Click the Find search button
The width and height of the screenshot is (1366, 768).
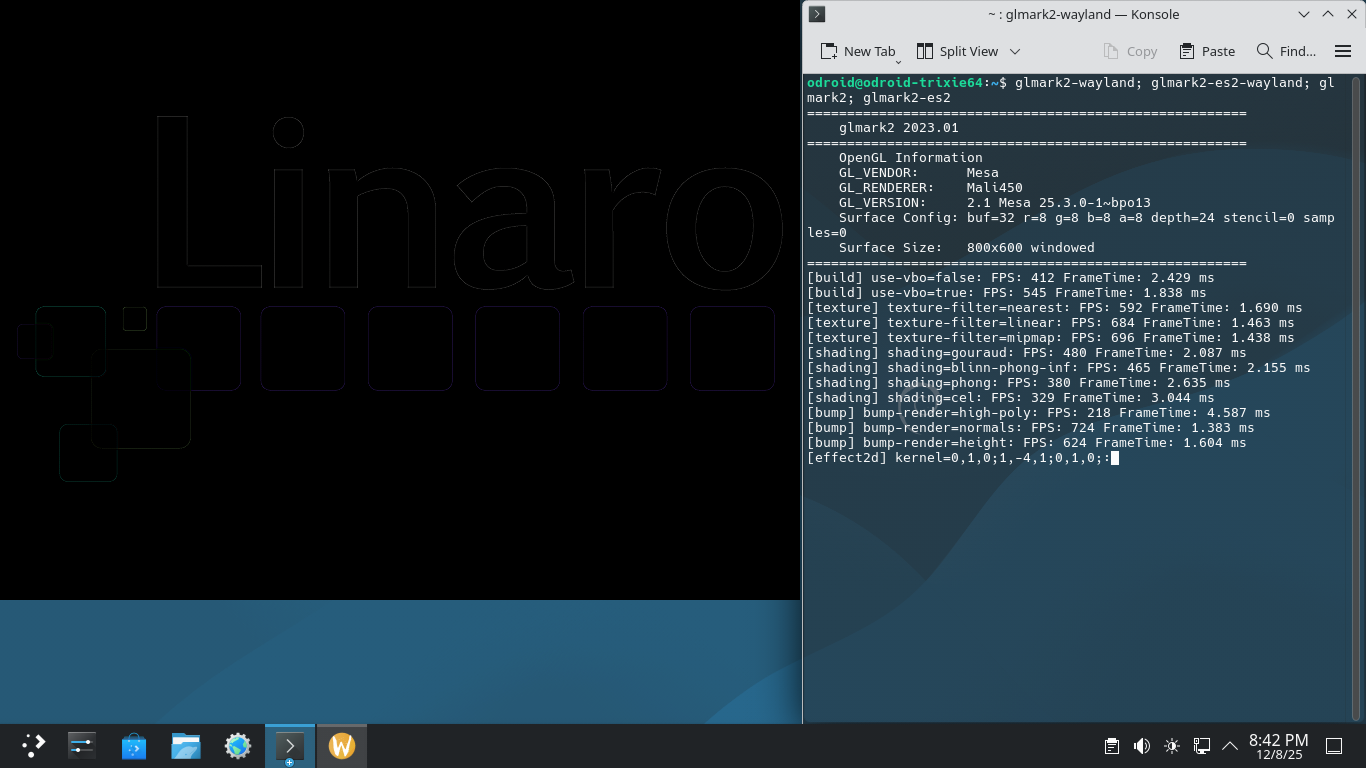1286,51
